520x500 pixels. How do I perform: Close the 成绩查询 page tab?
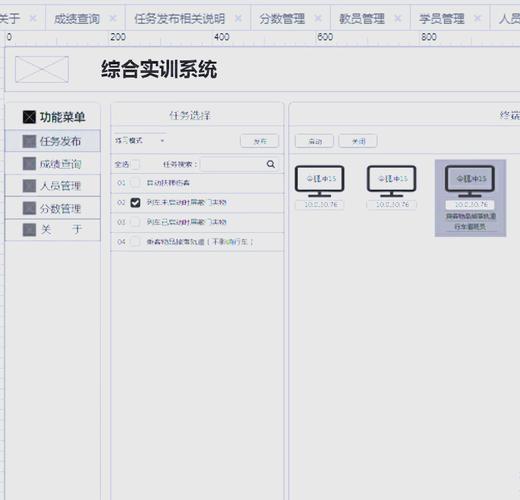click(x=113, y=18)
